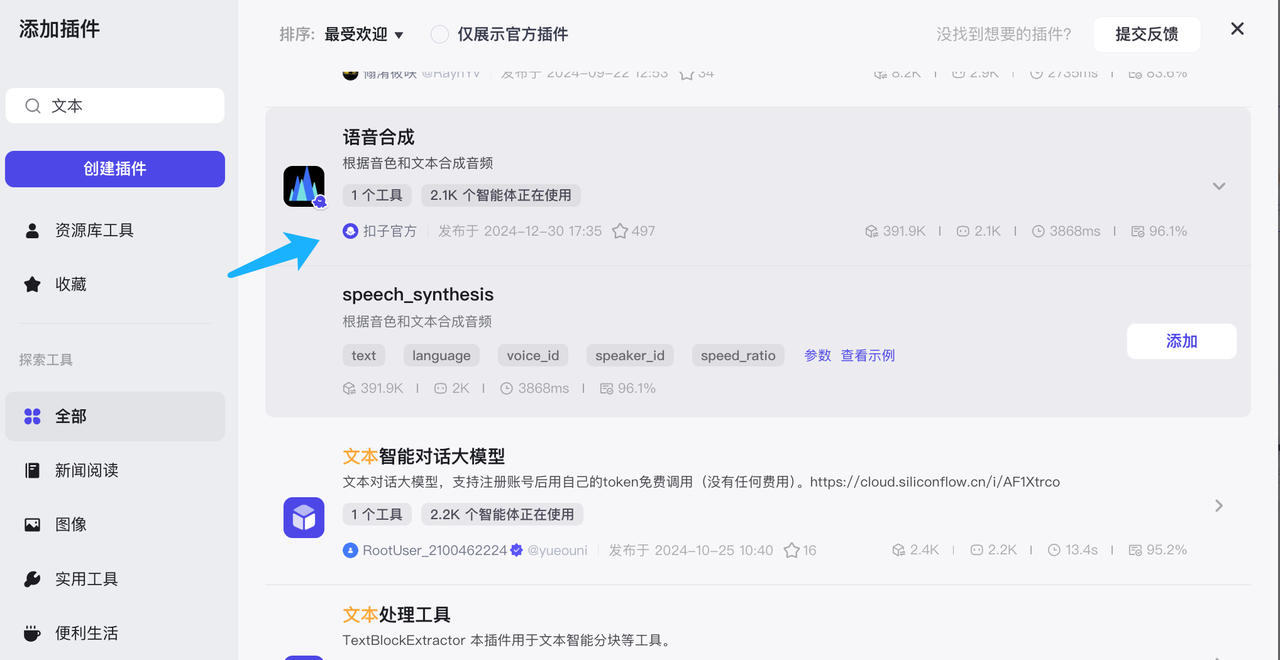Click the 语音合成 plugin logo

click(x=303, y=185)
